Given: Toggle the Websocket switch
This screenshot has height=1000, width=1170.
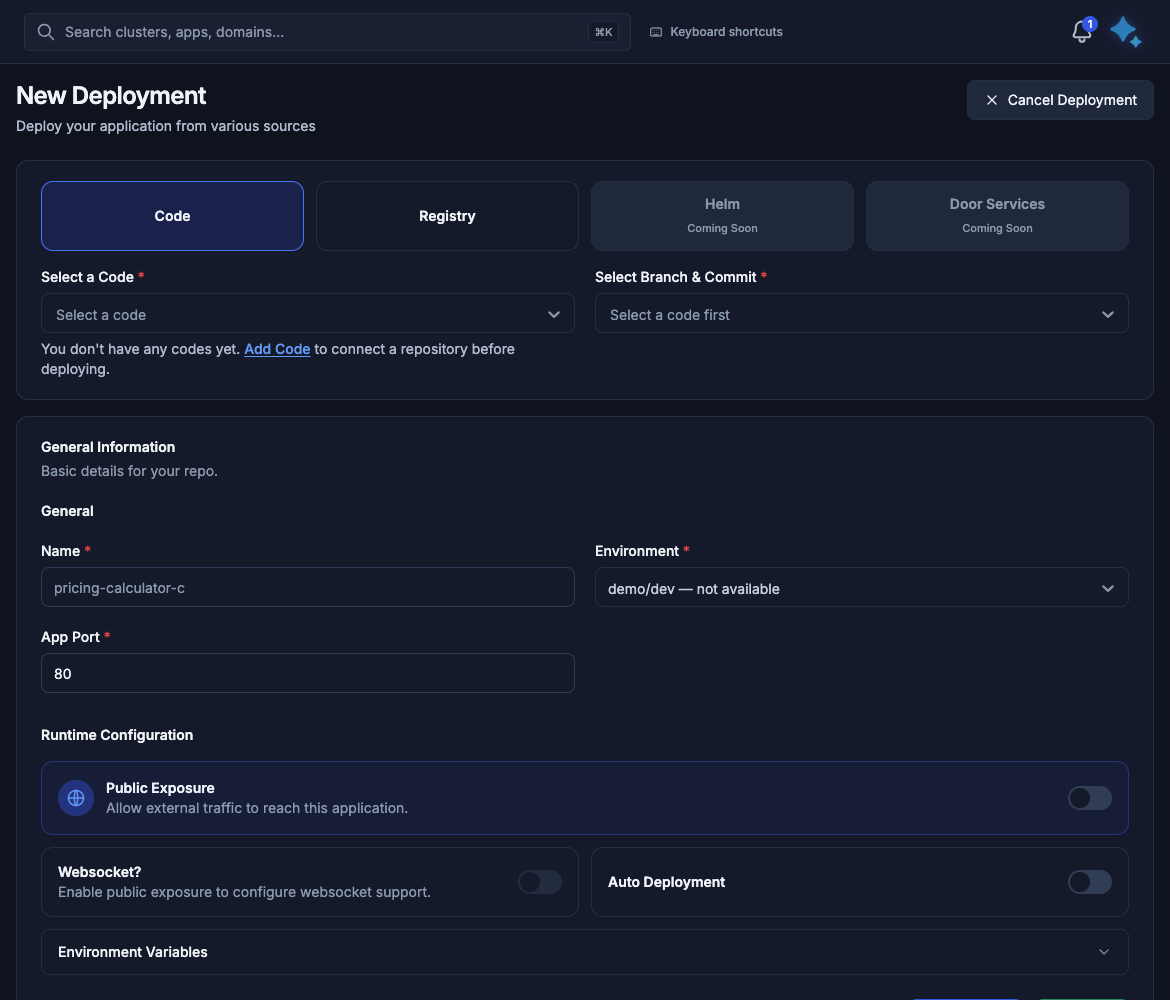Looking at the screenshot, I should (539, 882).
